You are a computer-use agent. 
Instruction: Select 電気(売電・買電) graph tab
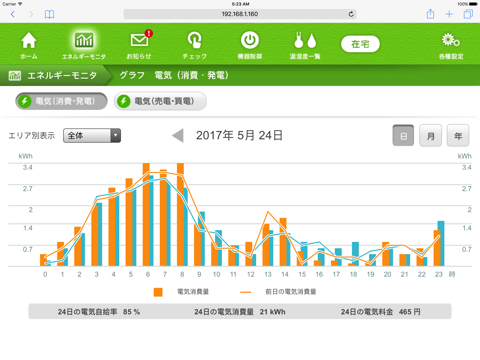(160, 101)
